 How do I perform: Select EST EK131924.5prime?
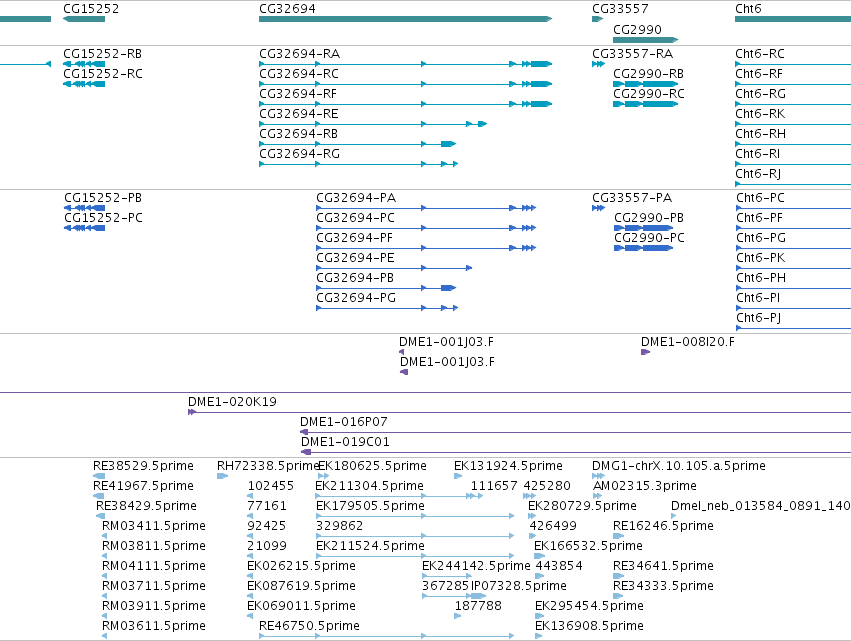pyautogui.click(x=509, y=466)
